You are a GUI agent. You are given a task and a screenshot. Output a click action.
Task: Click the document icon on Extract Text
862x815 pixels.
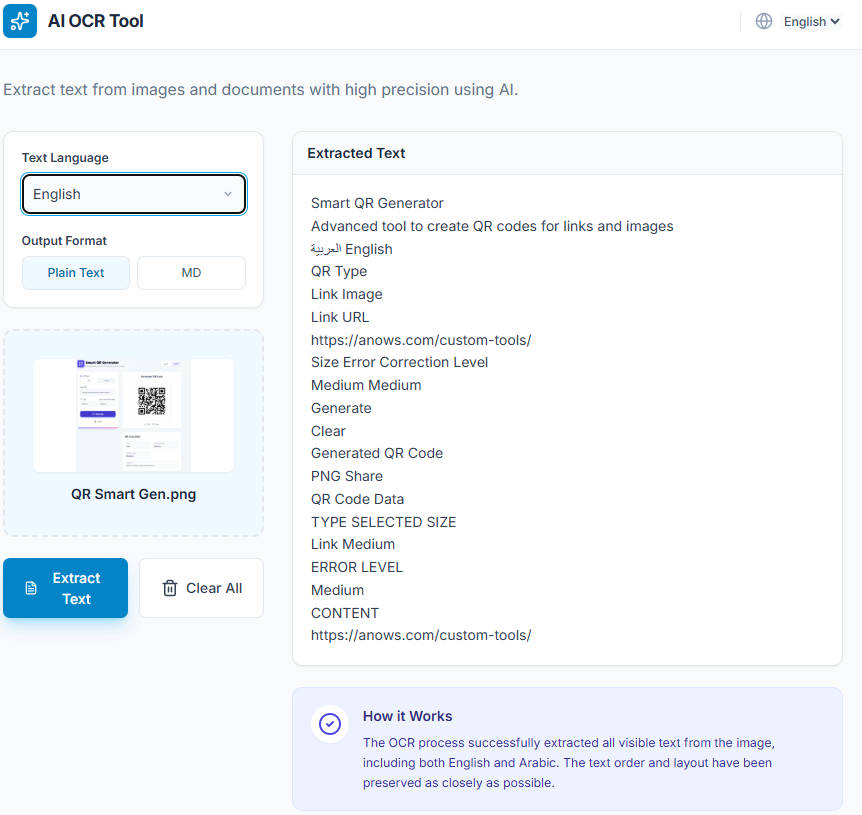coord(31,588)
